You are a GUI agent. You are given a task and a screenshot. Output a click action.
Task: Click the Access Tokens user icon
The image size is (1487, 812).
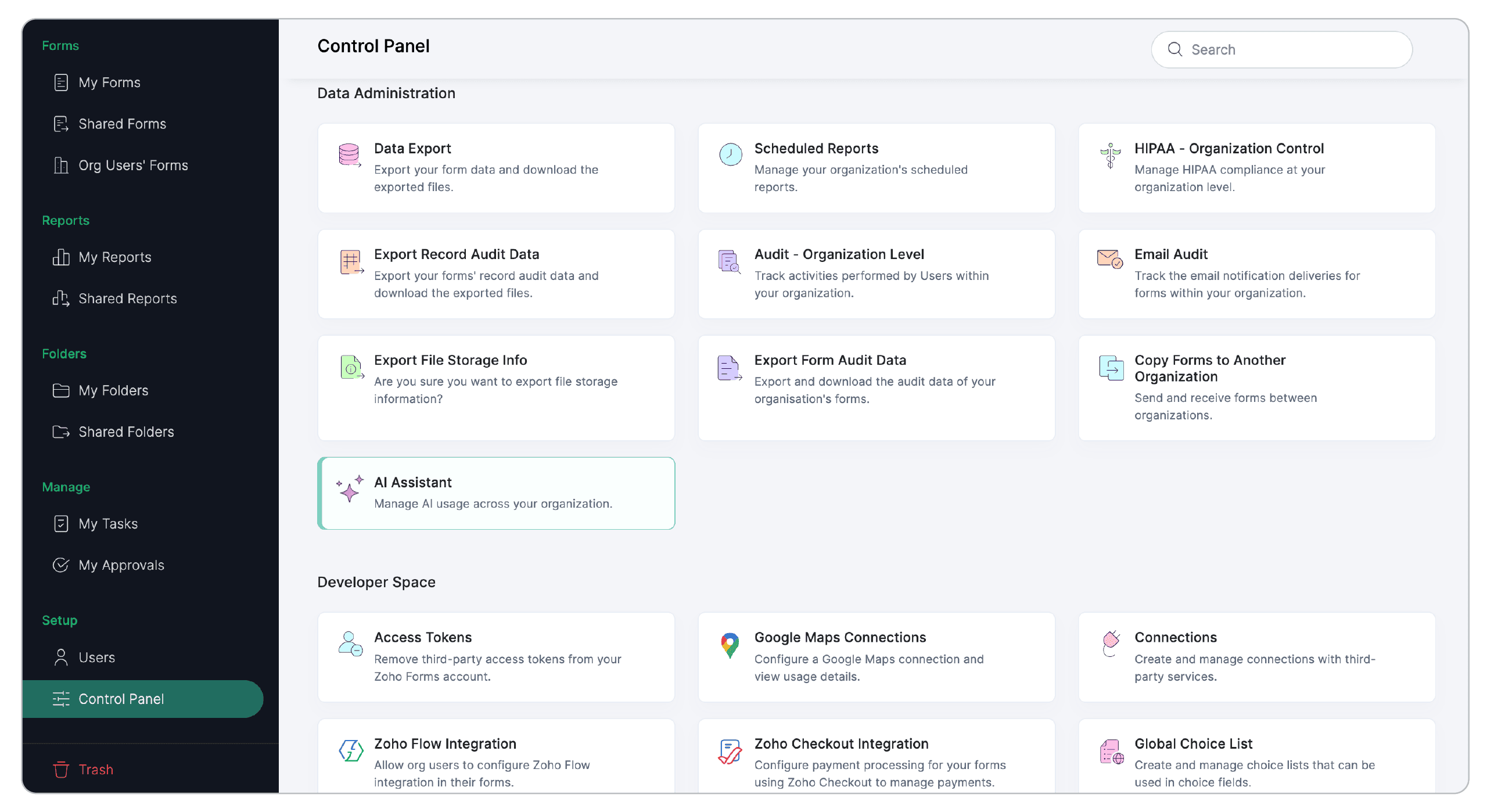click(x=350, y=644)
